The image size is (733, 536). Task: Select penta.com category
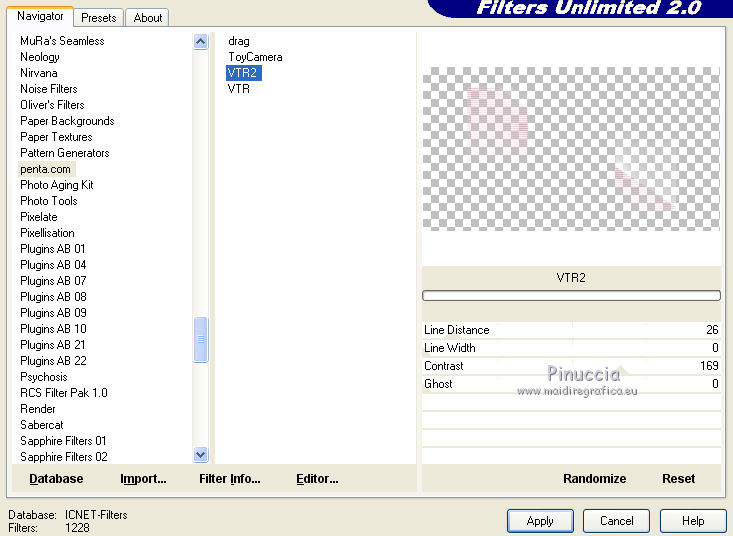tap(45, 169)
